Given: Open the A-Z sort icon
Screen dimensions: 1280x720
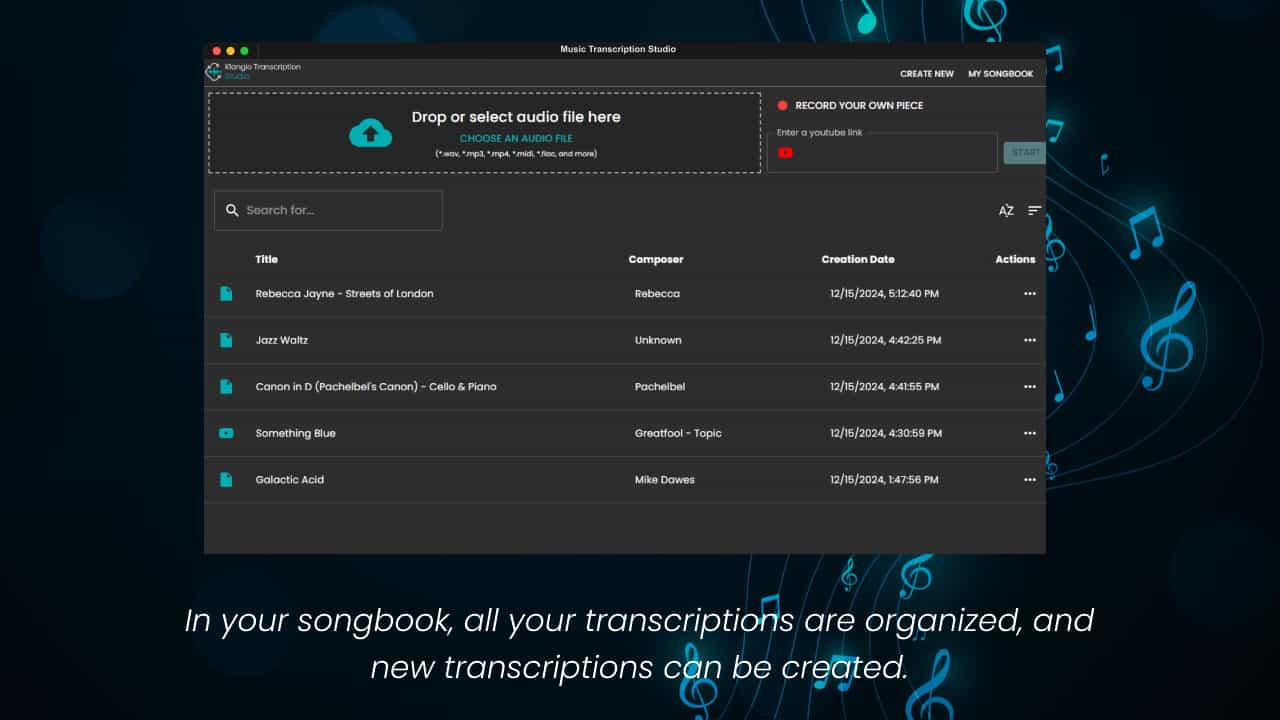Looking at the screenshot, I should pyautogui.click(x=1005, y=210).
